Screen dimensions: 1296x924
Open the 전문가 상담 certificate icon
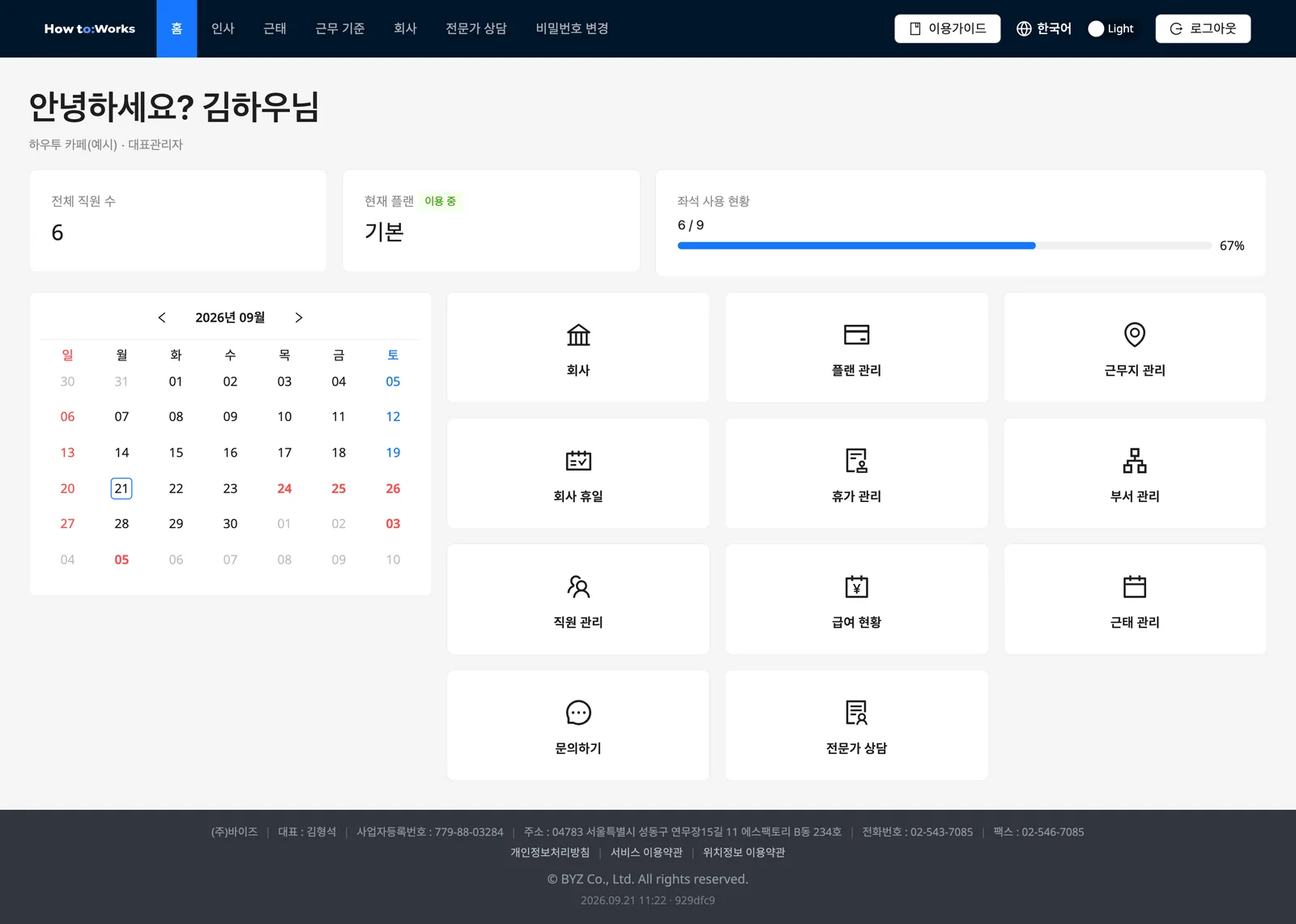coord(856,713)
